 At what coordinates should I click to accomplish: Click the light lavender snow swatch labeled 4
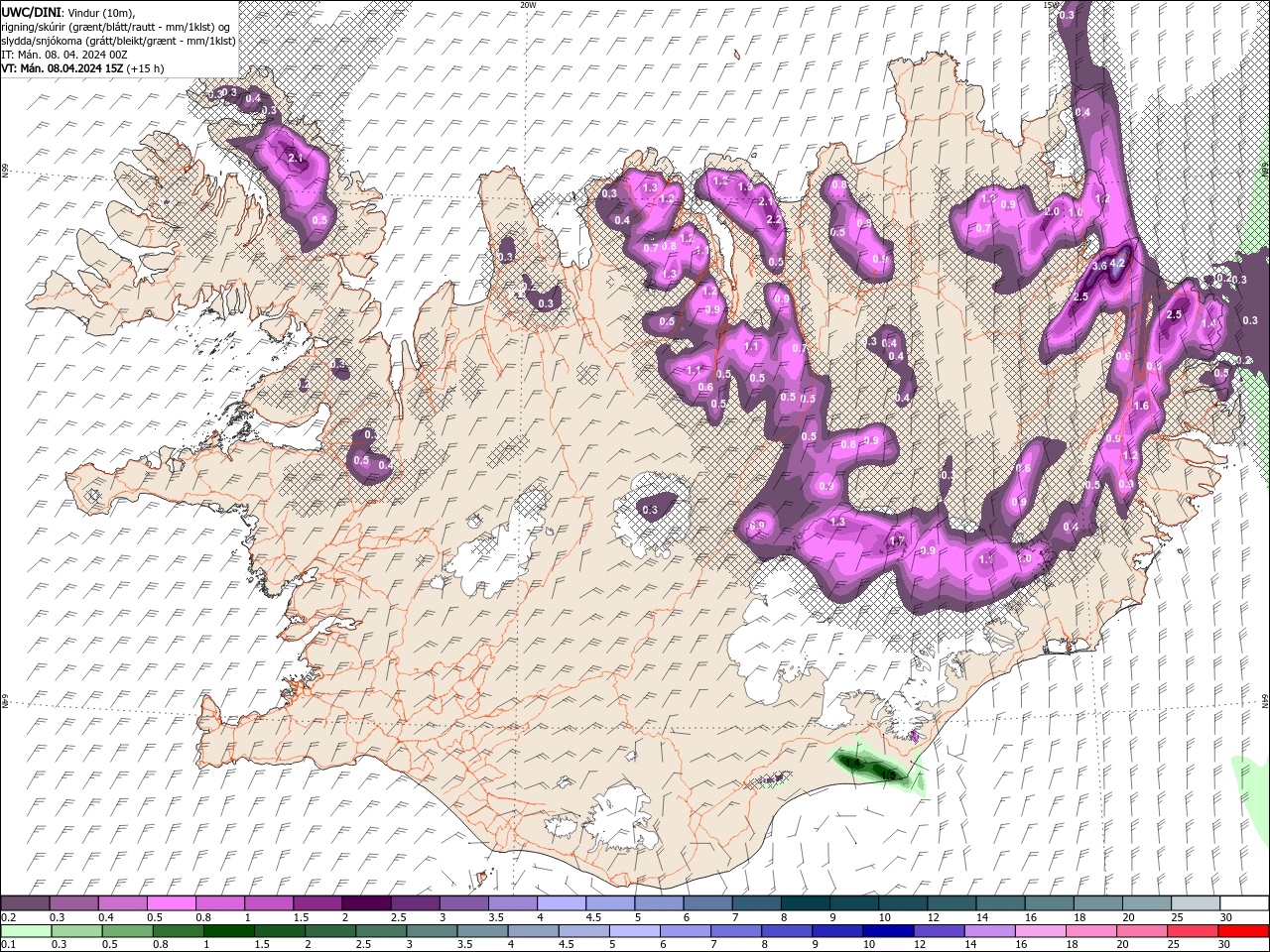[x=560, y=903]
